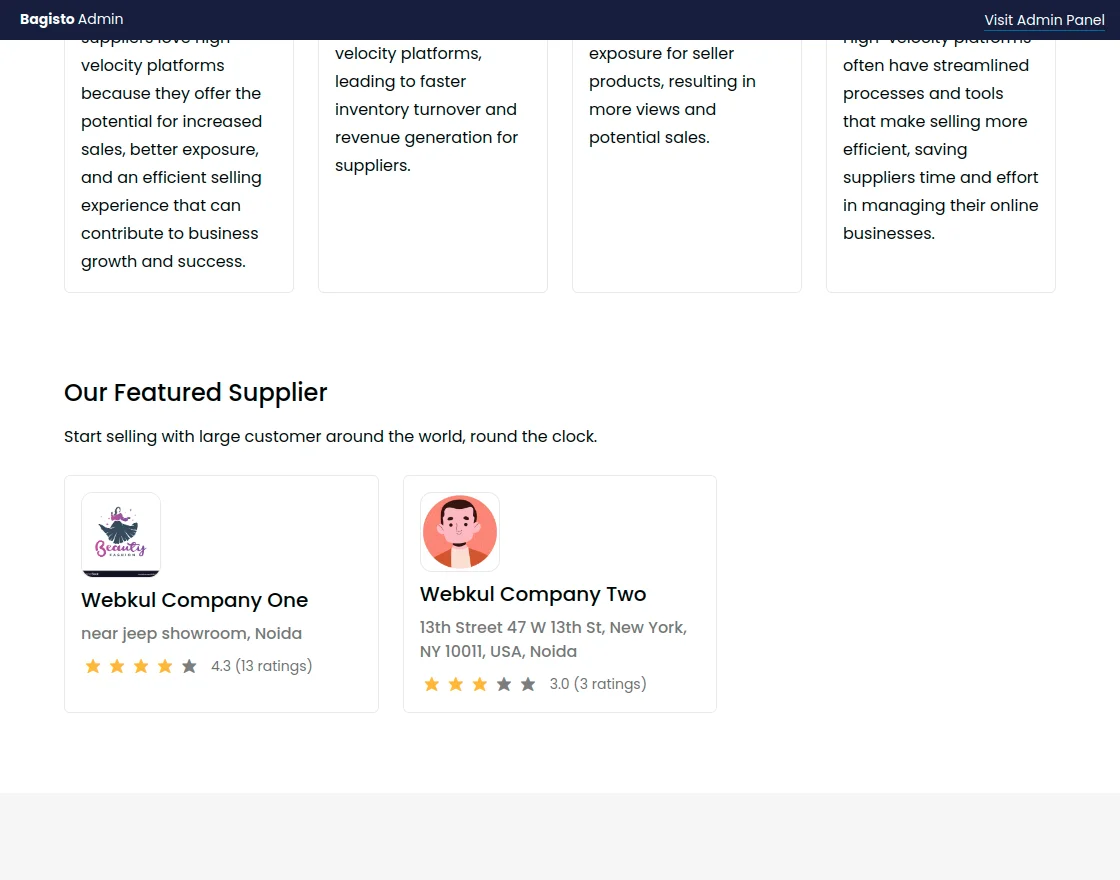This screenshot has height=880, width=1120.
Task: Select the third star of Webkul Company Two rating
Action: 479,684
